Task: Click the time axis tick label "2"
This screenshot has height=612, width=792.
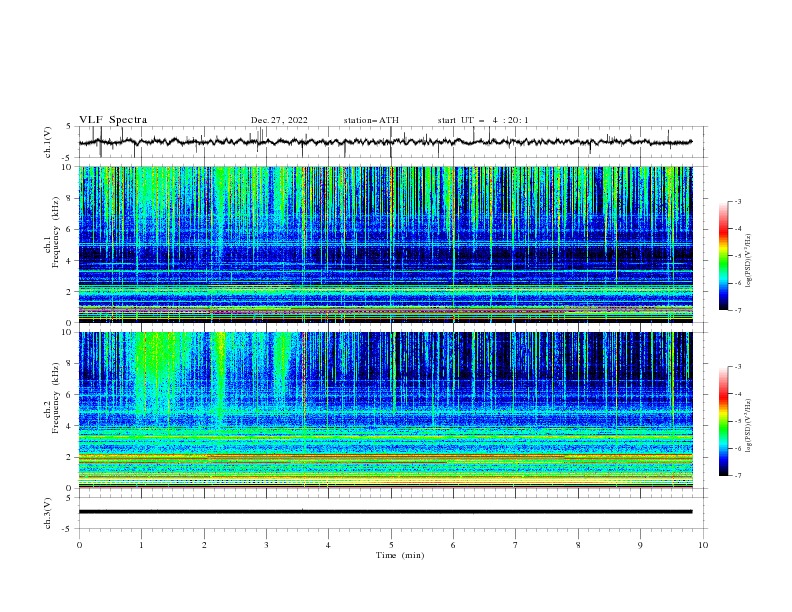Action: 204,545
